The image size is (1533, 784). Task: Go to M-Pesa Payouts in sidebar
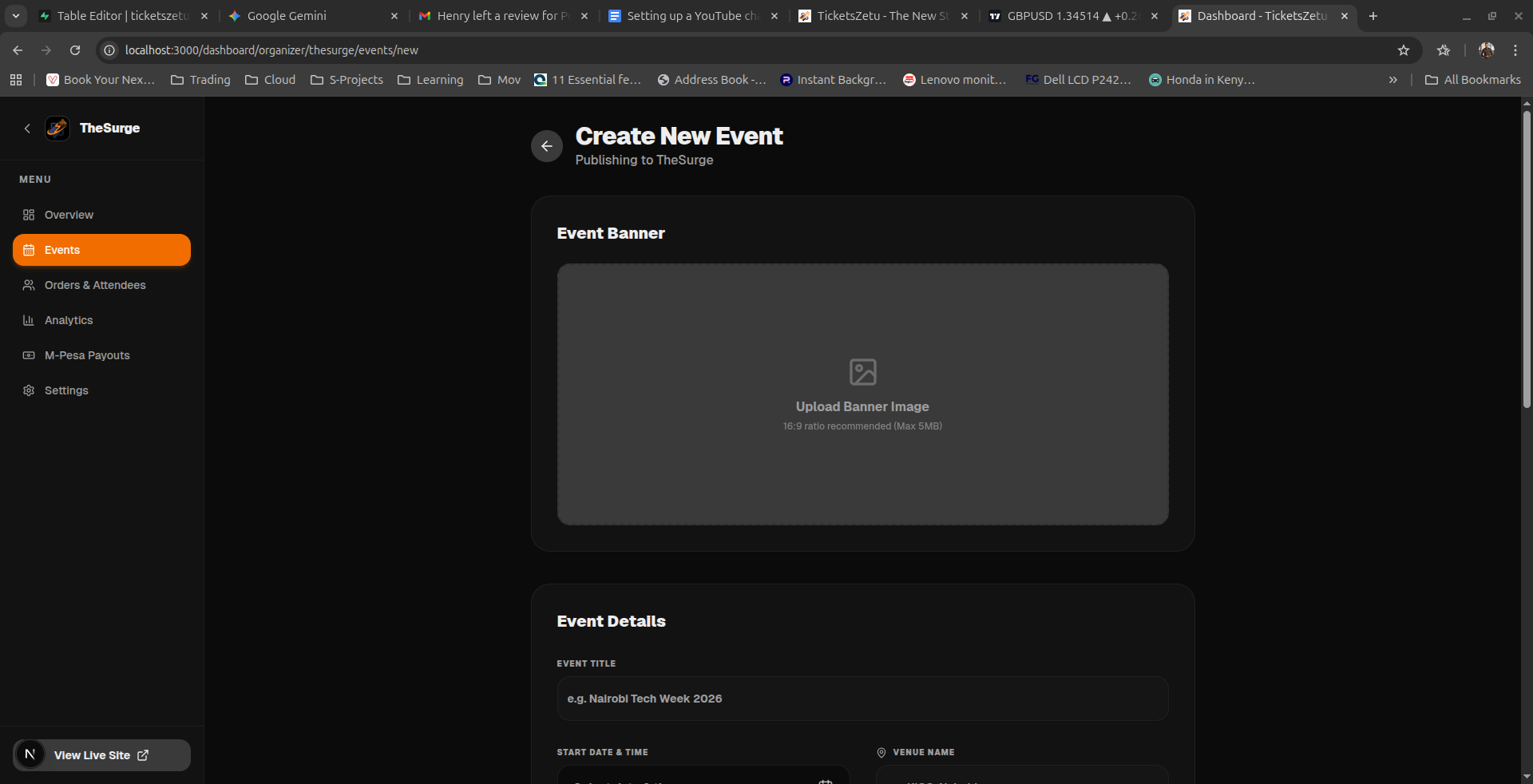[87, 355]
